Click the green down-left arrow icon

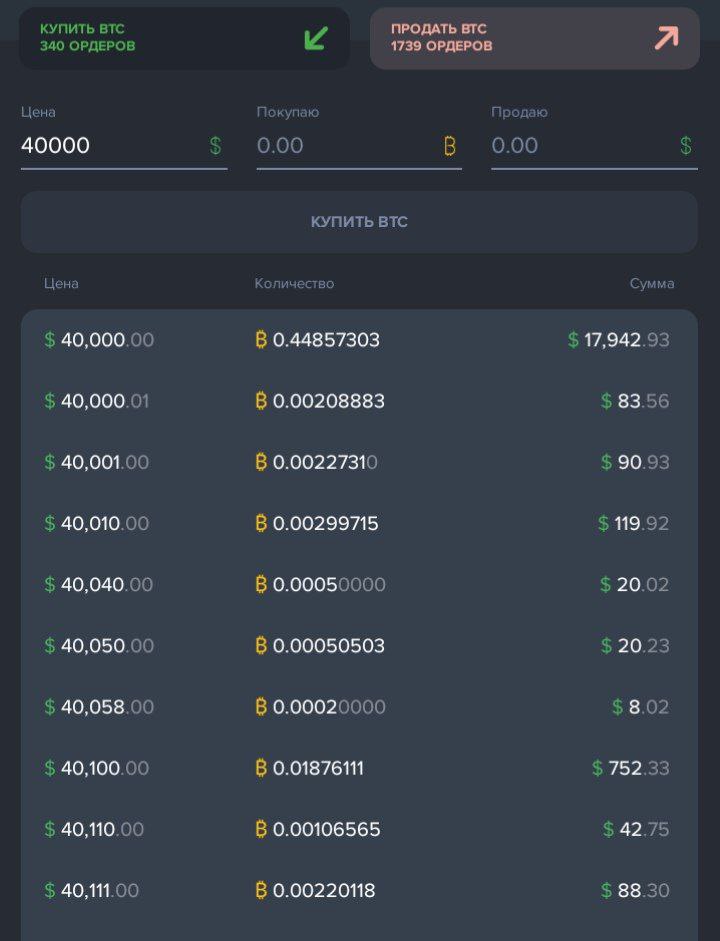click(x=316, y=38)
